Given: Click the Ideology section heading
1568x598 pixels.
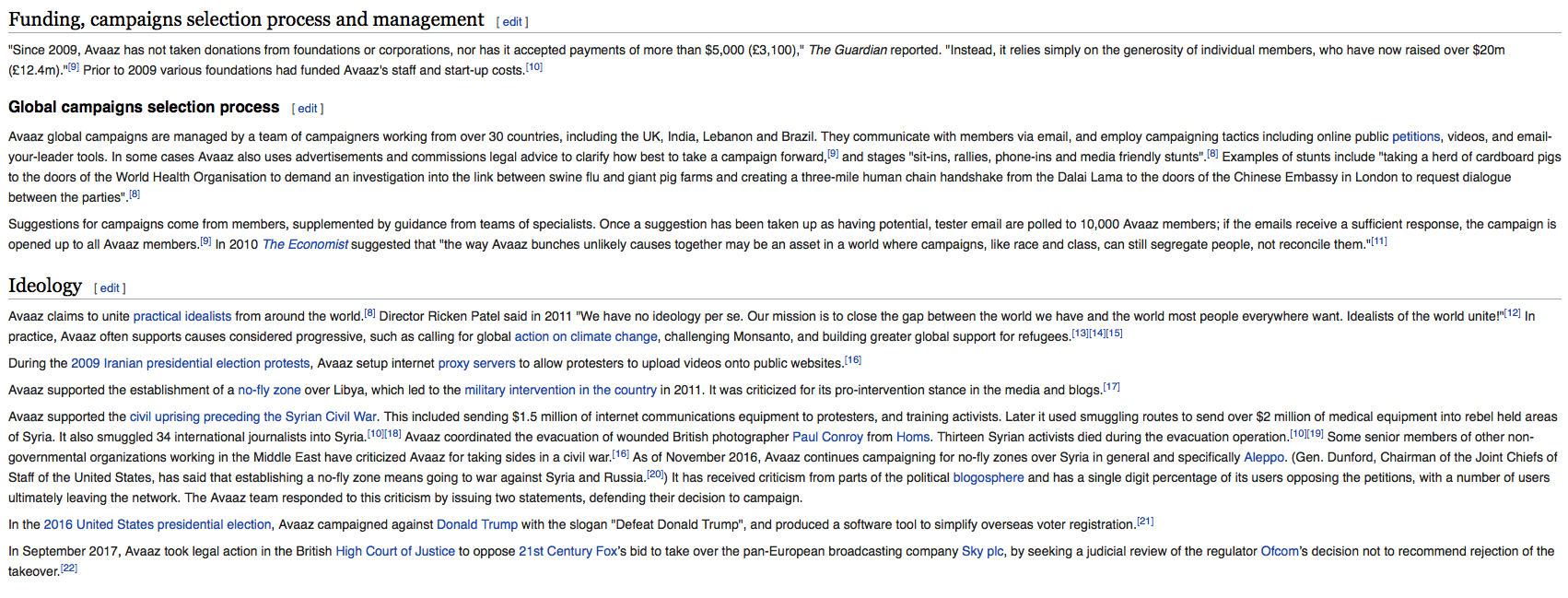Looking at the screenshot, I should (45, 286).
